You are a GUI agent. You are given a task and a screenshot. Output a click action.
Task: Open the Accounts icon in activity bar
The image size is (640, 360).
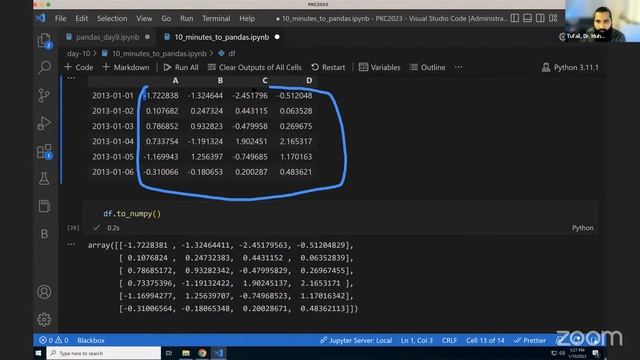tap(44, 292)
